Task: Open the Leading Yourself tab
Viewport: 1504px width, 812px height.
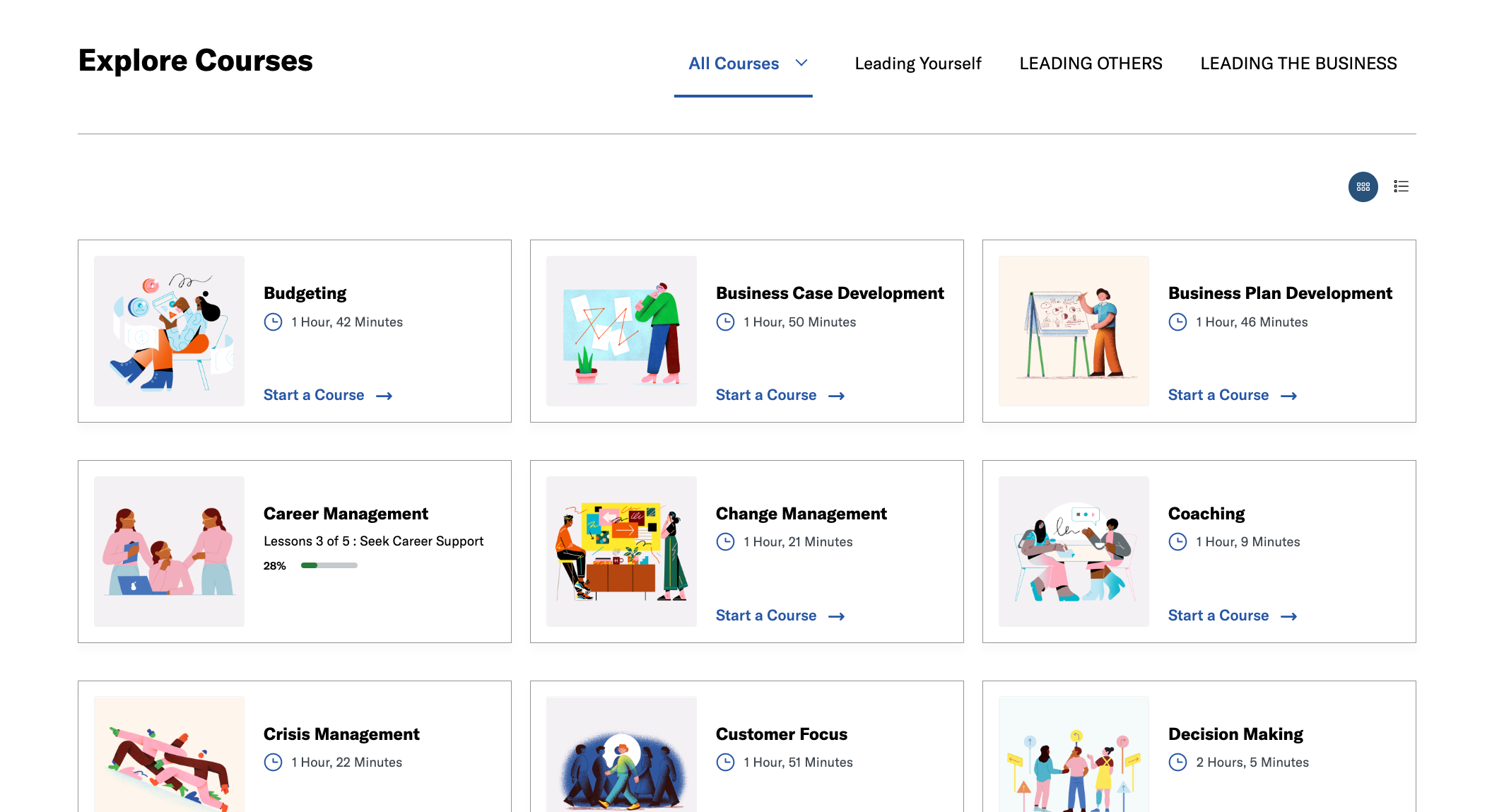Action: click(x=917, y=64)
